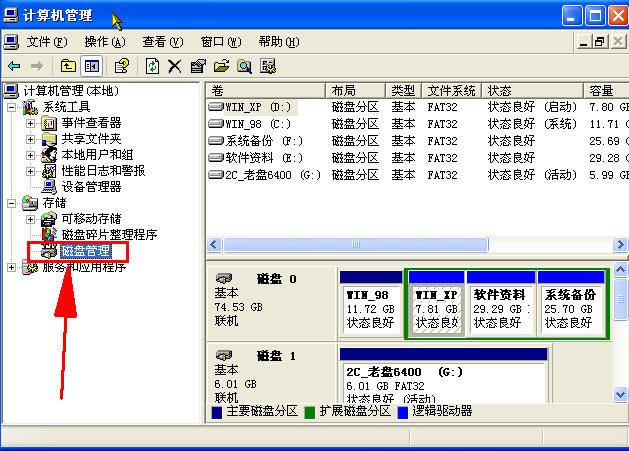
Task: Sort by the 类型 column header
Action: 404,91
